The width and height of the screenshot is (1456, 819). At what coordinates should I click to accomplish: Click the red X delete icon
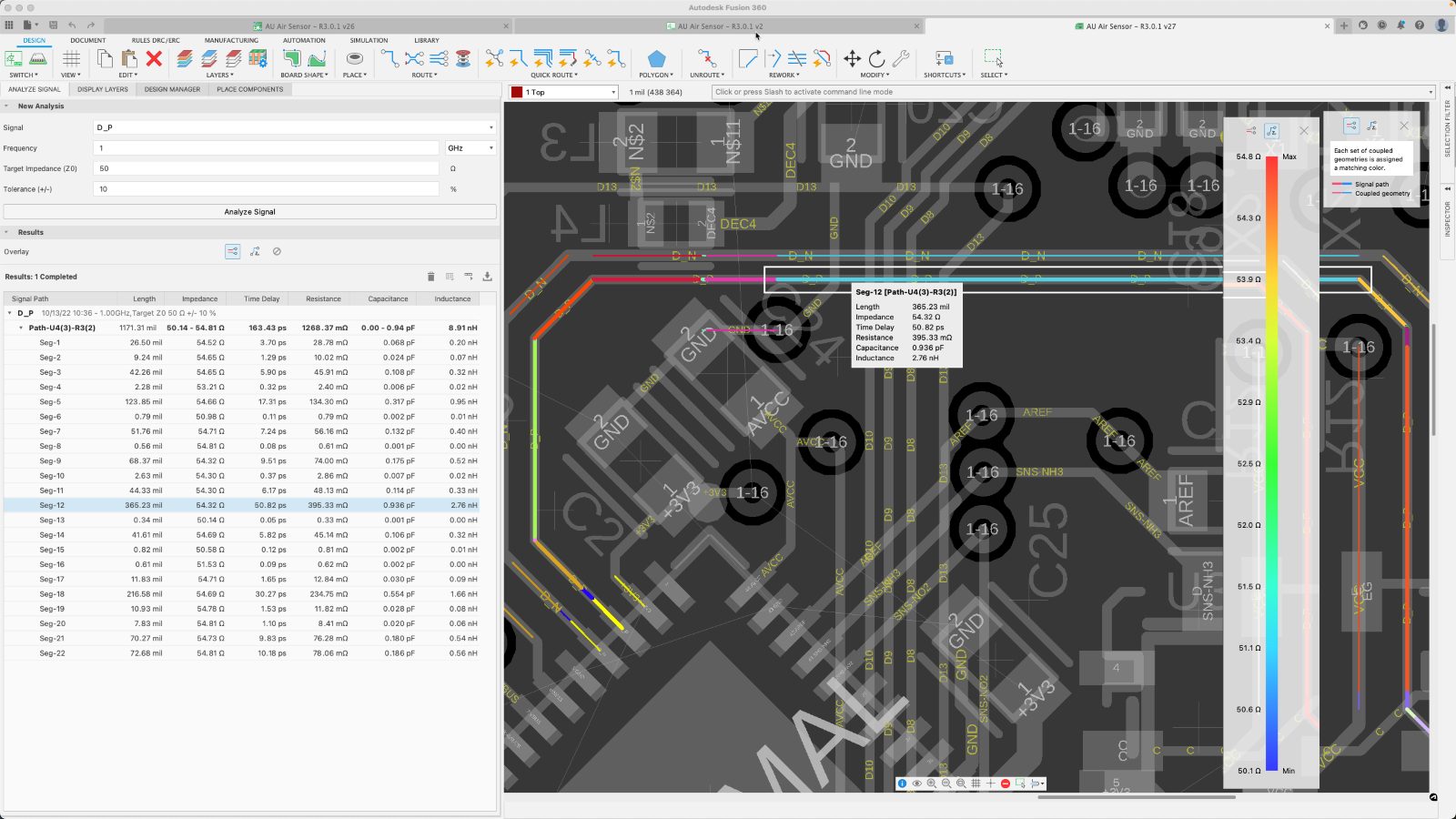click(x=154, y=59)
